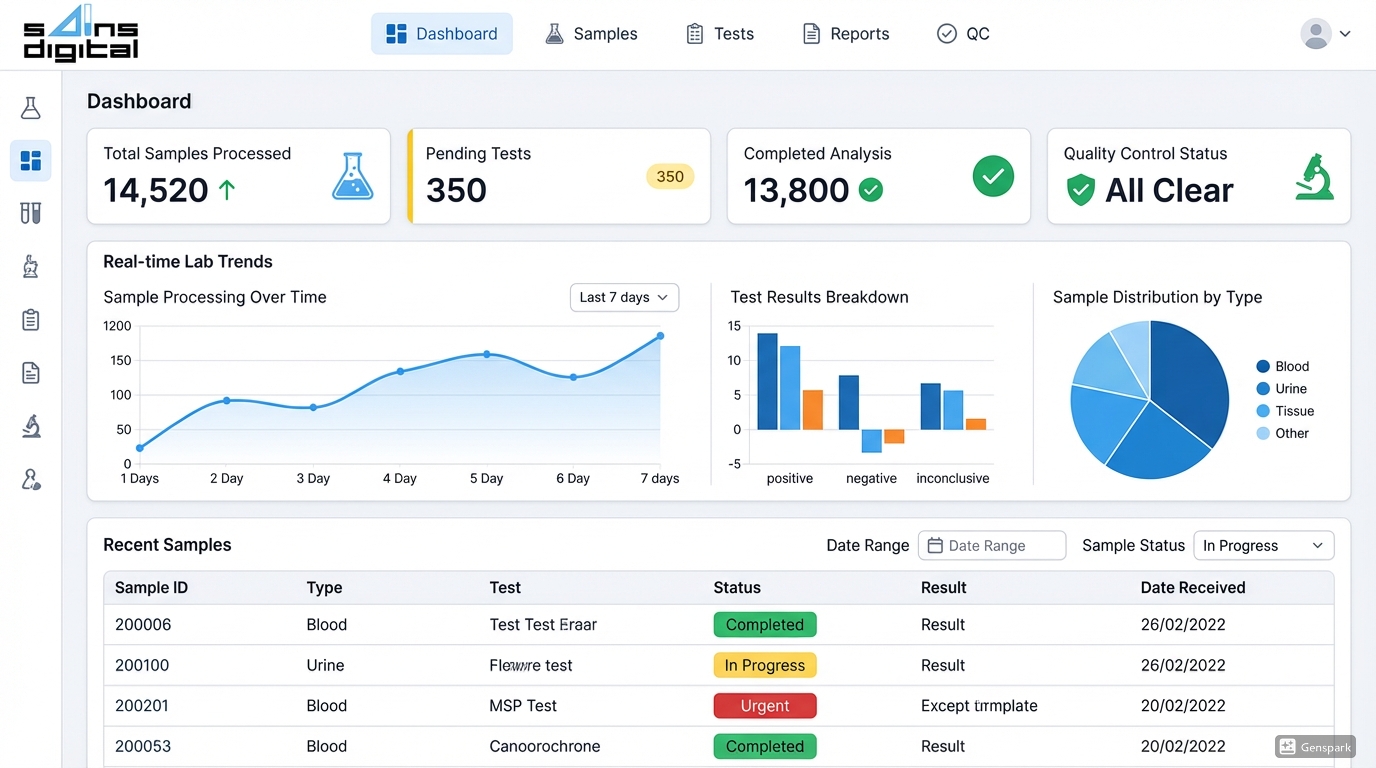Viewport: 1376px width, 768px height.
Task: Click the Completed badge for sample 200006
Action: tap(765, 624)
